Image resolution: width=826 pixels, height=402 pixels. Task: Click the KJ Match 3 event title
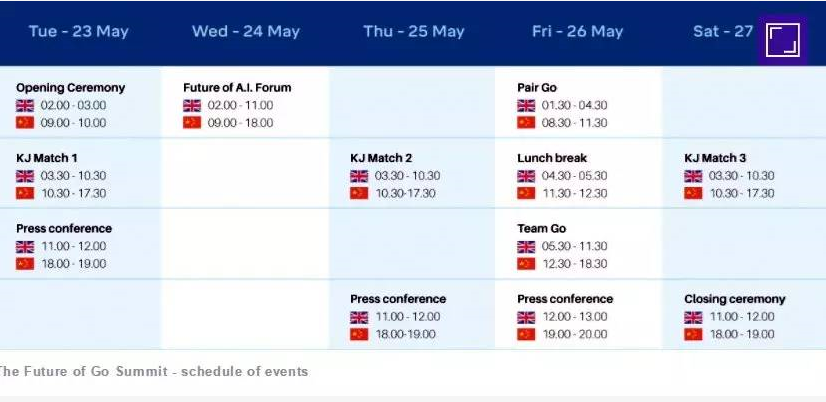coord(715,158)
